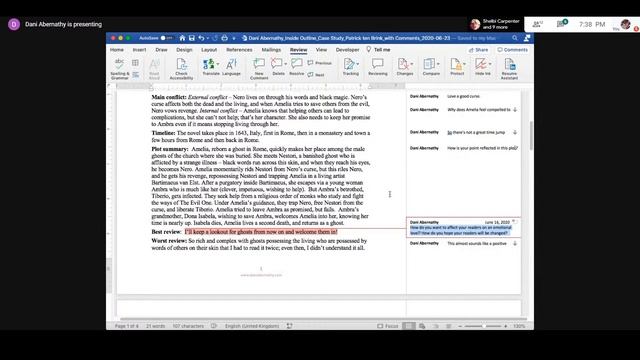Resolve the current comment

click(x=296, y=67)
